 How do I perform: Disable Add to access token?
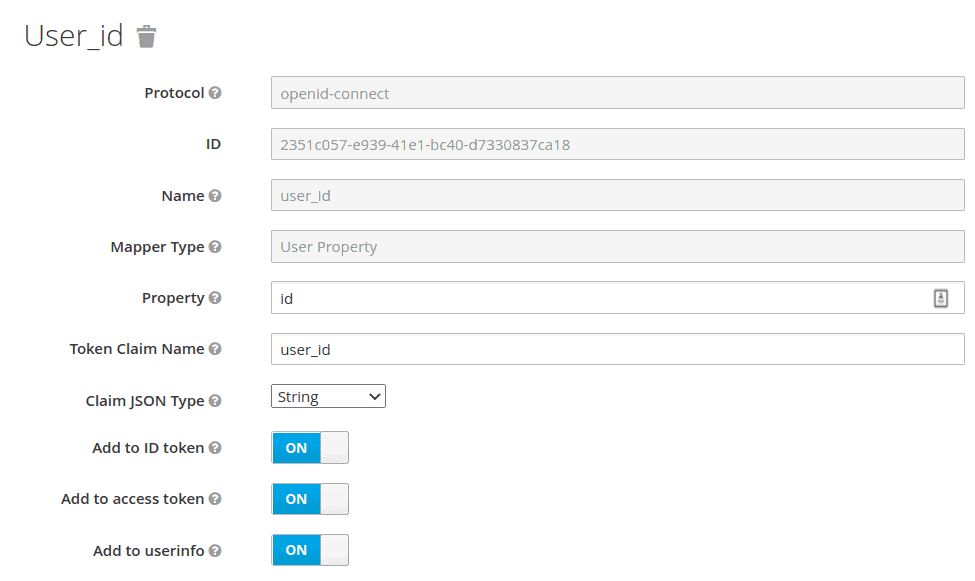coord(309,498)
